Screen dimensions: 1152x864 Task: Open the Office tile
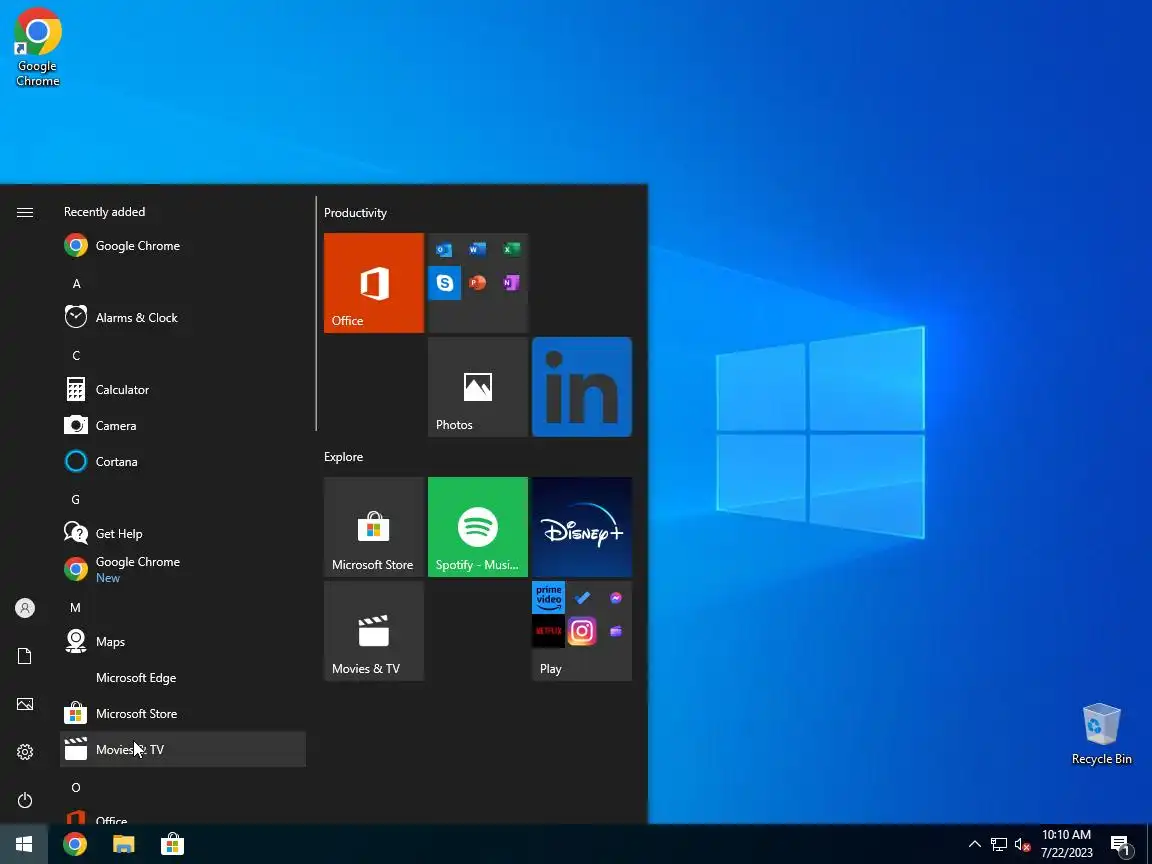coord(374,283)
